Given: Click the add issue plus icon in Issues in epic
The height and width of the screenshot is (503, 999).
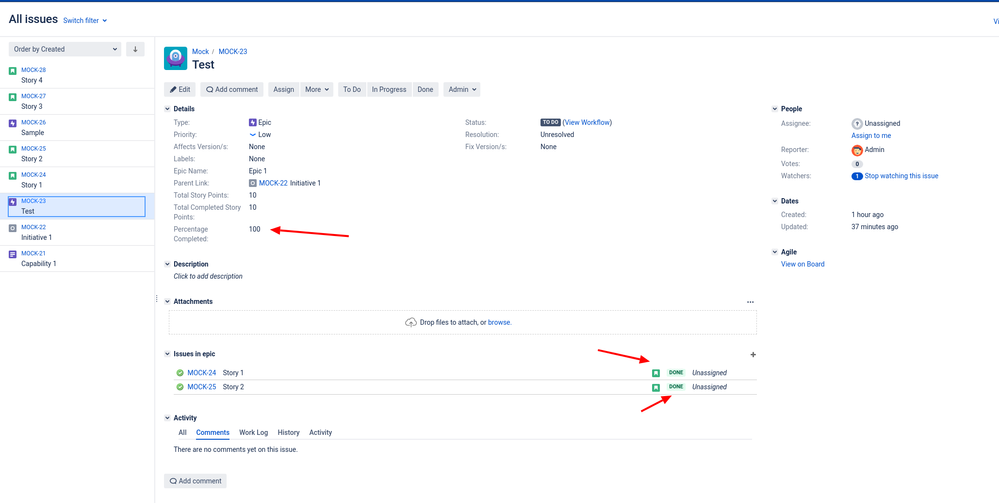Looking at the screenshot, I should [x=752, y=354].
